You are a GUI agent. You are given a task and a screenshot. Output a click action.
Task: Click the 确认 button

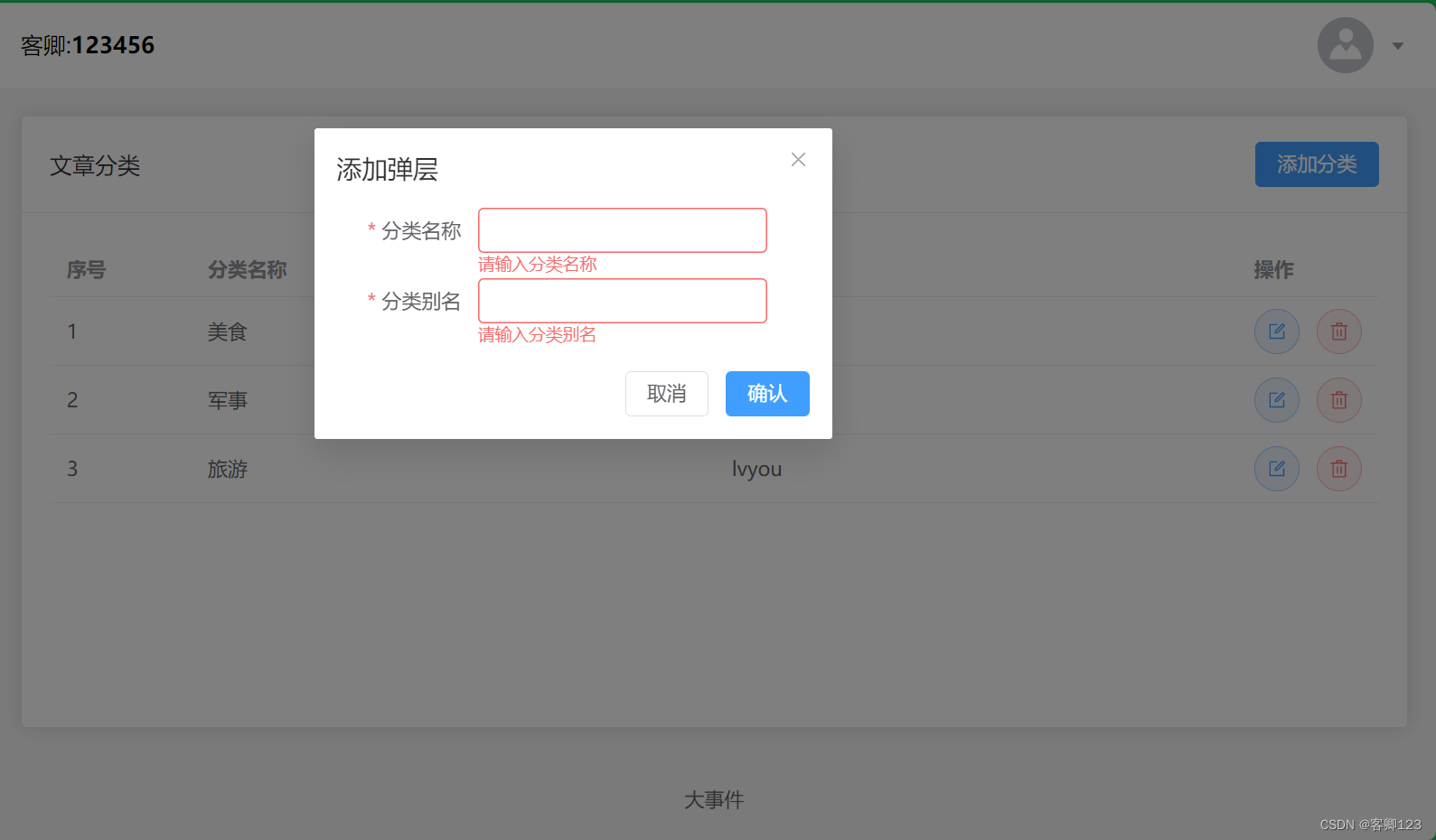[767, 394]
